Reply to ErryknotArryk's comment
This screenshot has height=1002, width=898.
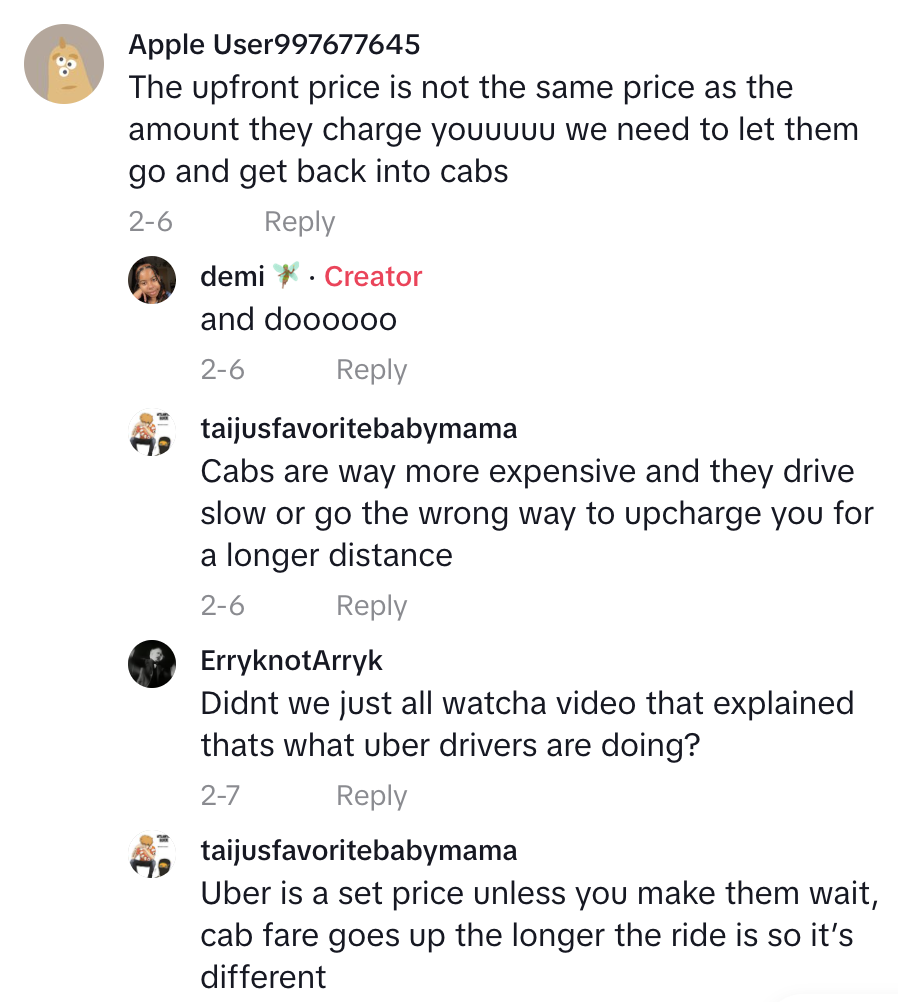click(371, 796)
